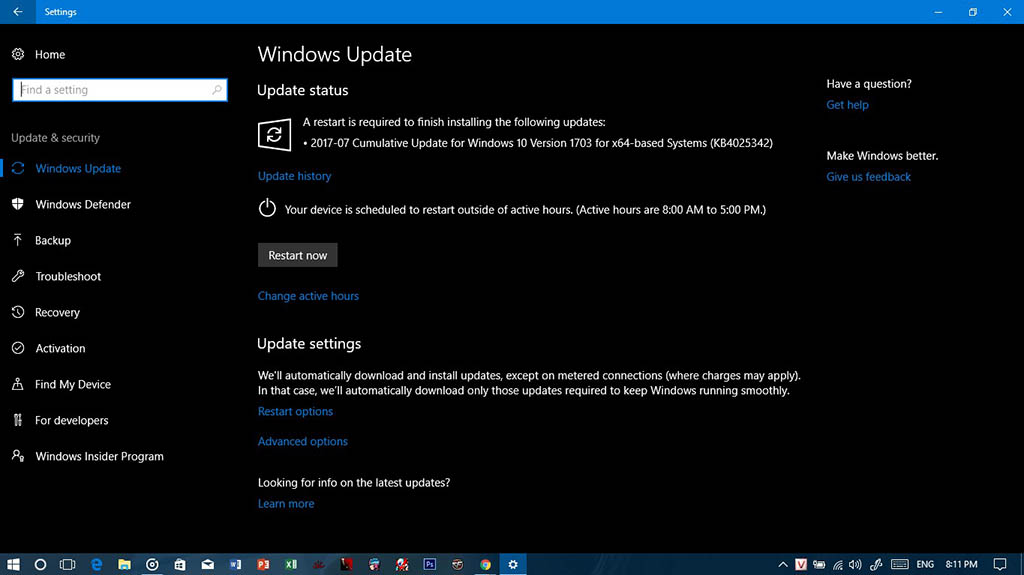Open Cortana circle on taskbar
This screenshot has width=1024, height=575.
pos(40,564)
